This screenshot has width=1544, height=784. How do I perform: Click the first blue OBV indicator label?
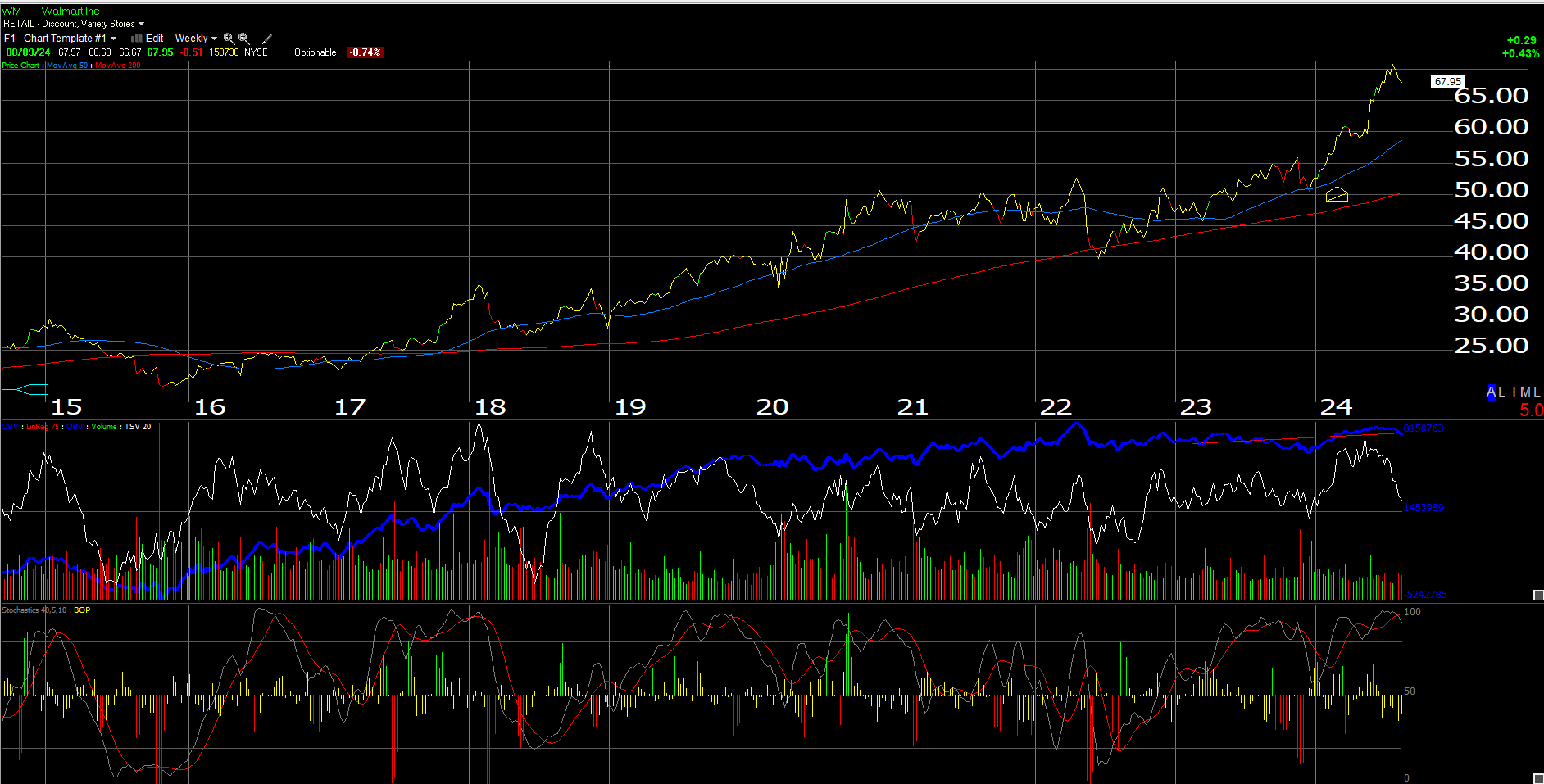[10, 427]
